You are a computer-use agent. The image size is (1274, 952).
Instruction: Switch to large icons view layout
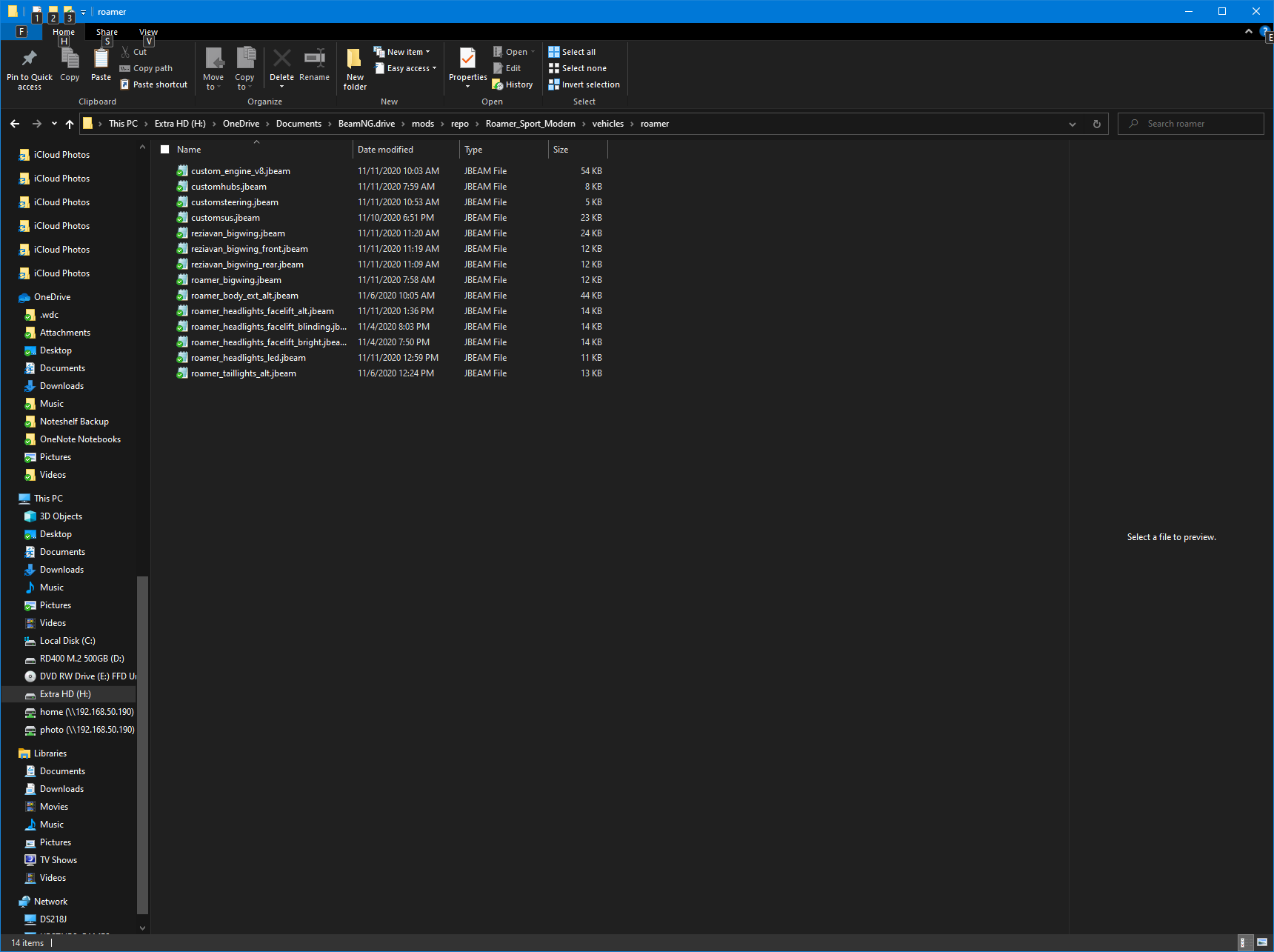(x=1262, y=942)
